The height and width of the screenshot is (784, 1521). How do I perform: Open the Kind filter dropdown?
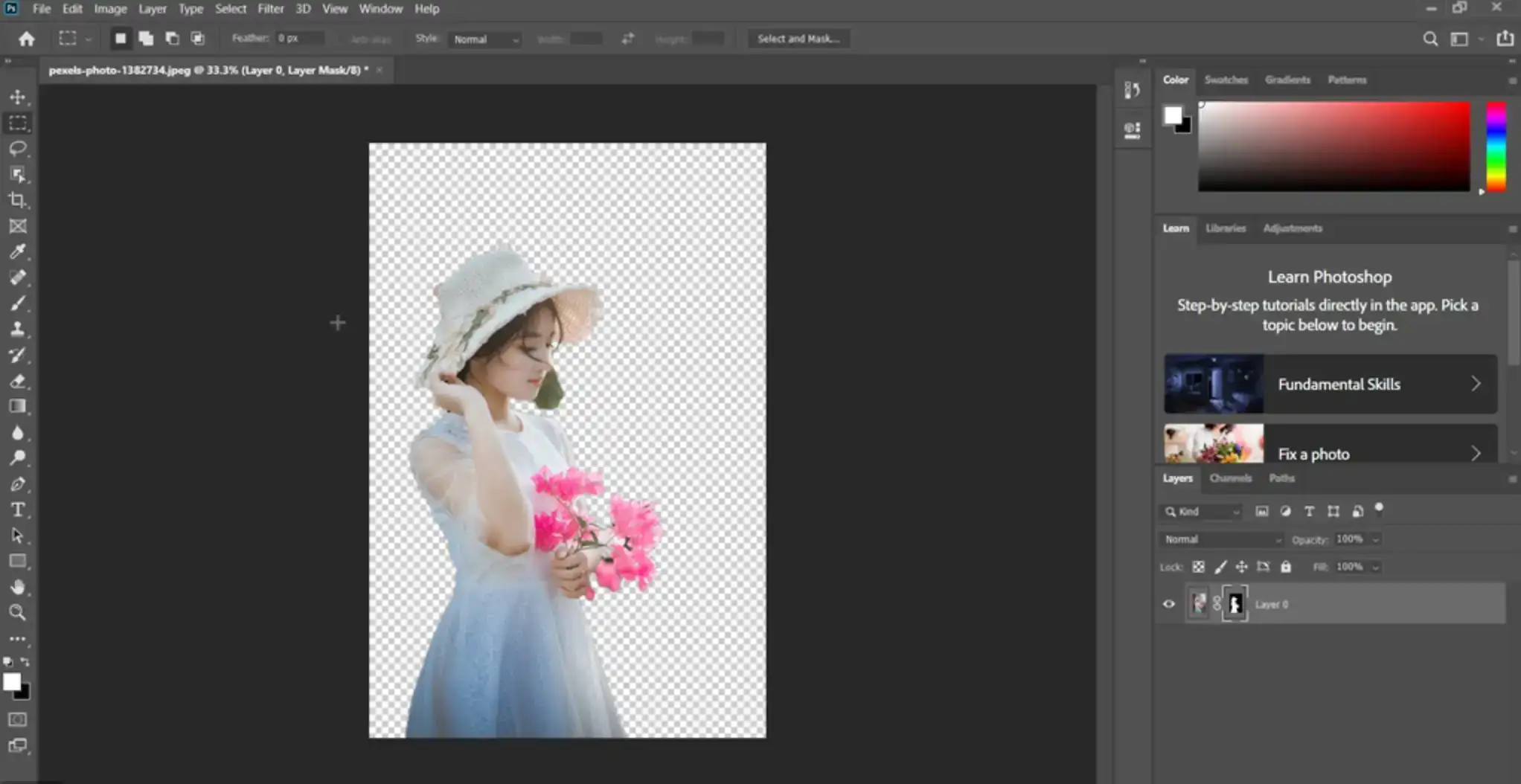(1201, 511)
